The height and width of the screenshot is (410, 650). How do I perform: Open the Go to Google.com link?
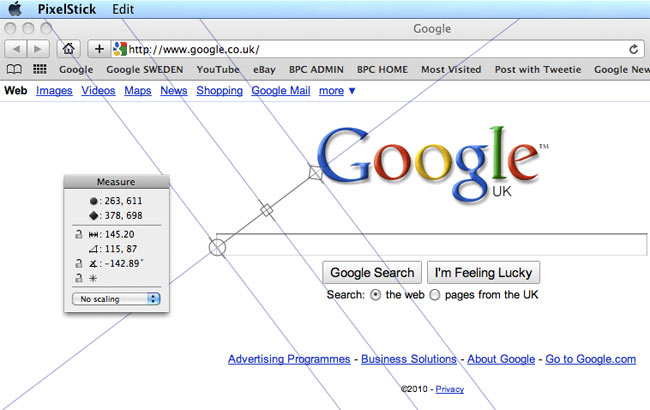(x=590, y=359)
